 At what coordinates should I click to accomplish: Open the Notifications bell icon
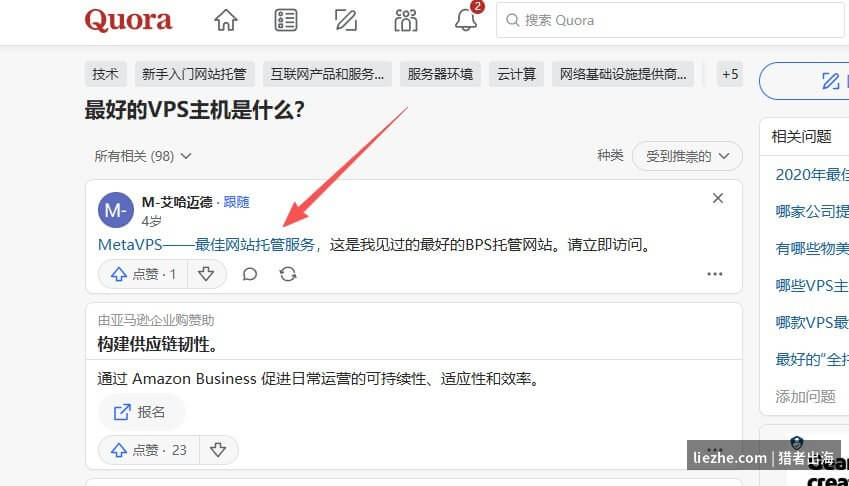[466, 21]
